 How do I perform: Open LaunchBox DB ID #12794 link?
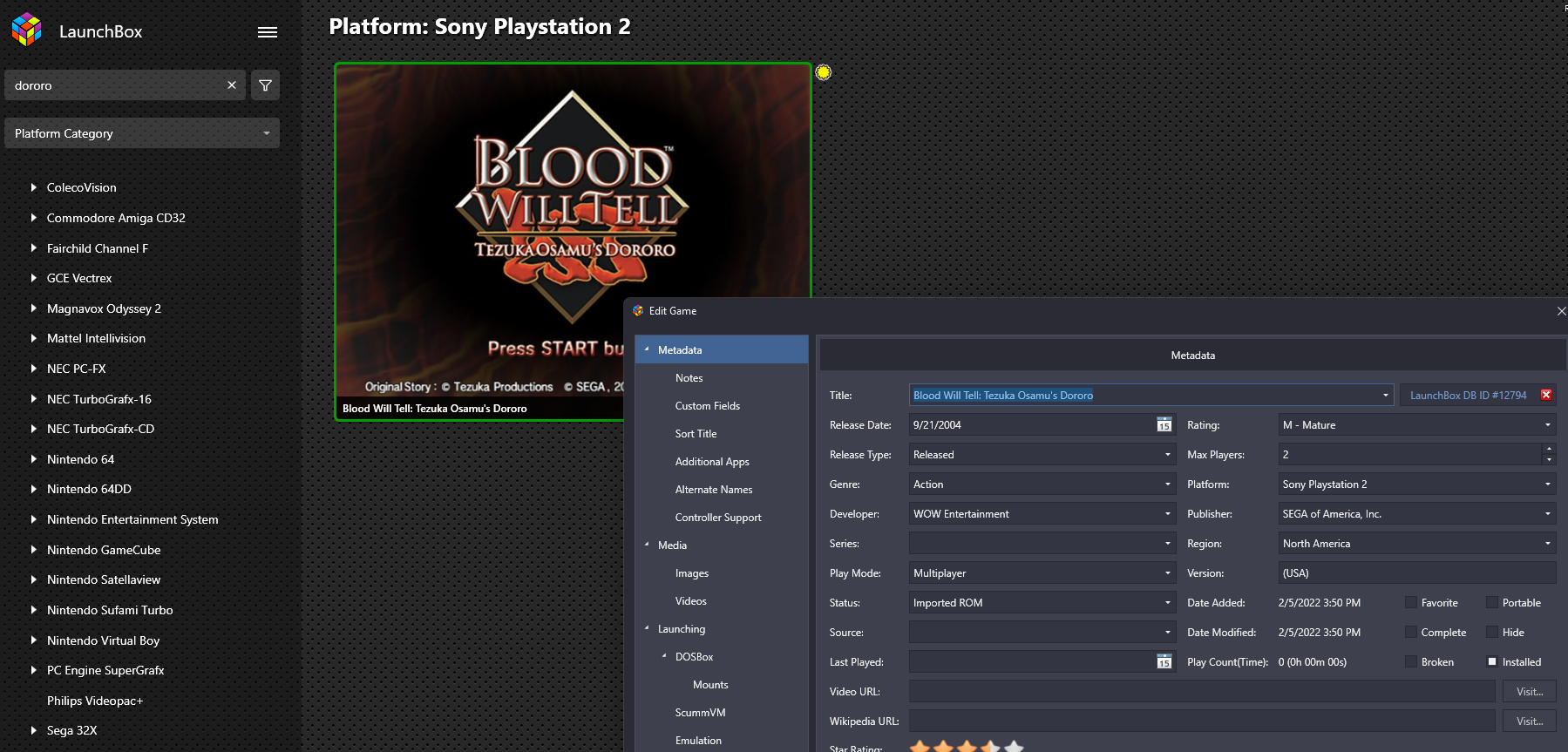1469,396
